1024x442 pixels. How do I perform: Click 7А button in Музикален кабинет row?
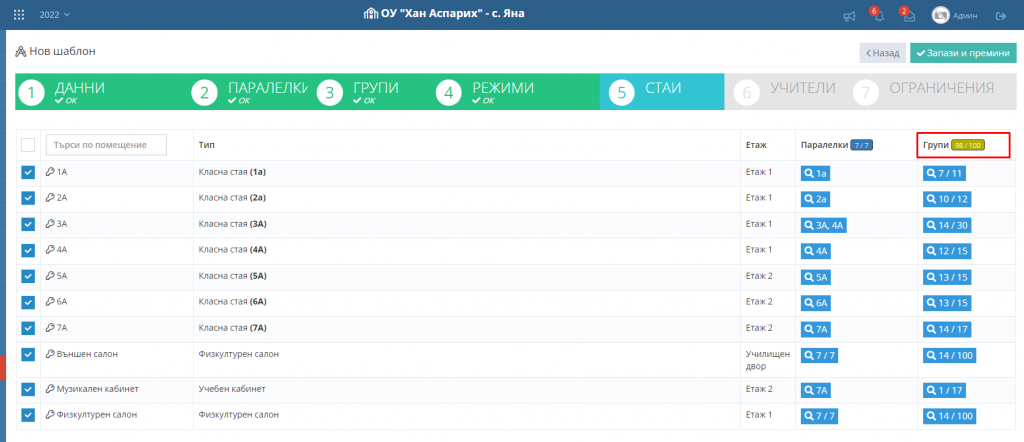tap(817, 390)
